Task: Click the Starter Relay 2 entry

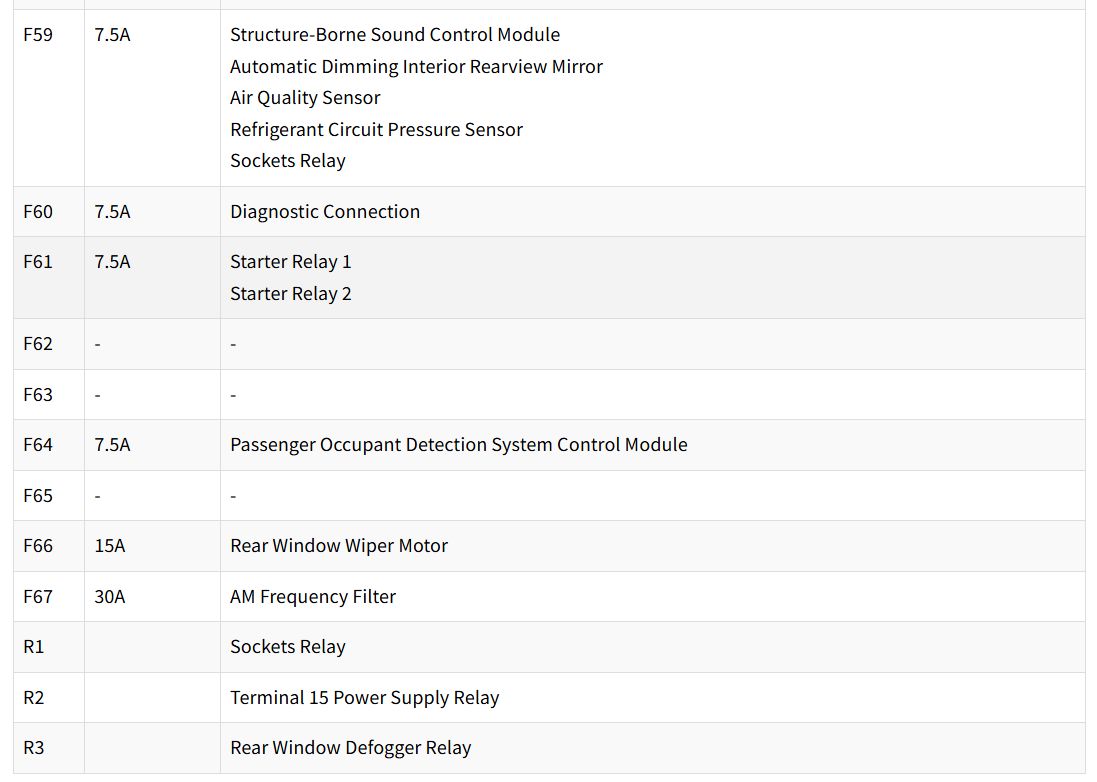Action: [290, 294]
